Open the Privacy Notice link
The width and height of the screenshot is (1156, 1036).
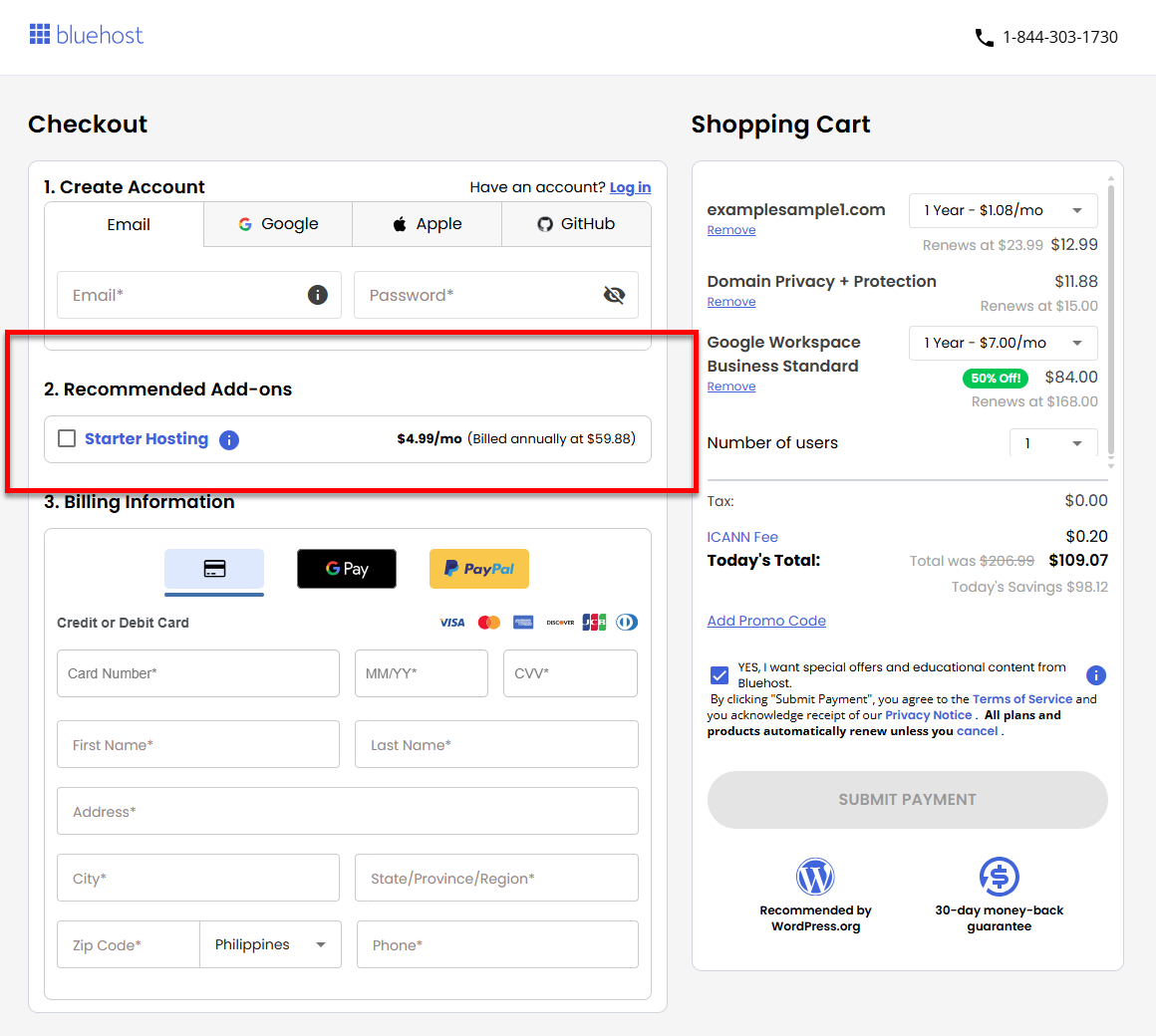click(x=929, y=714)
